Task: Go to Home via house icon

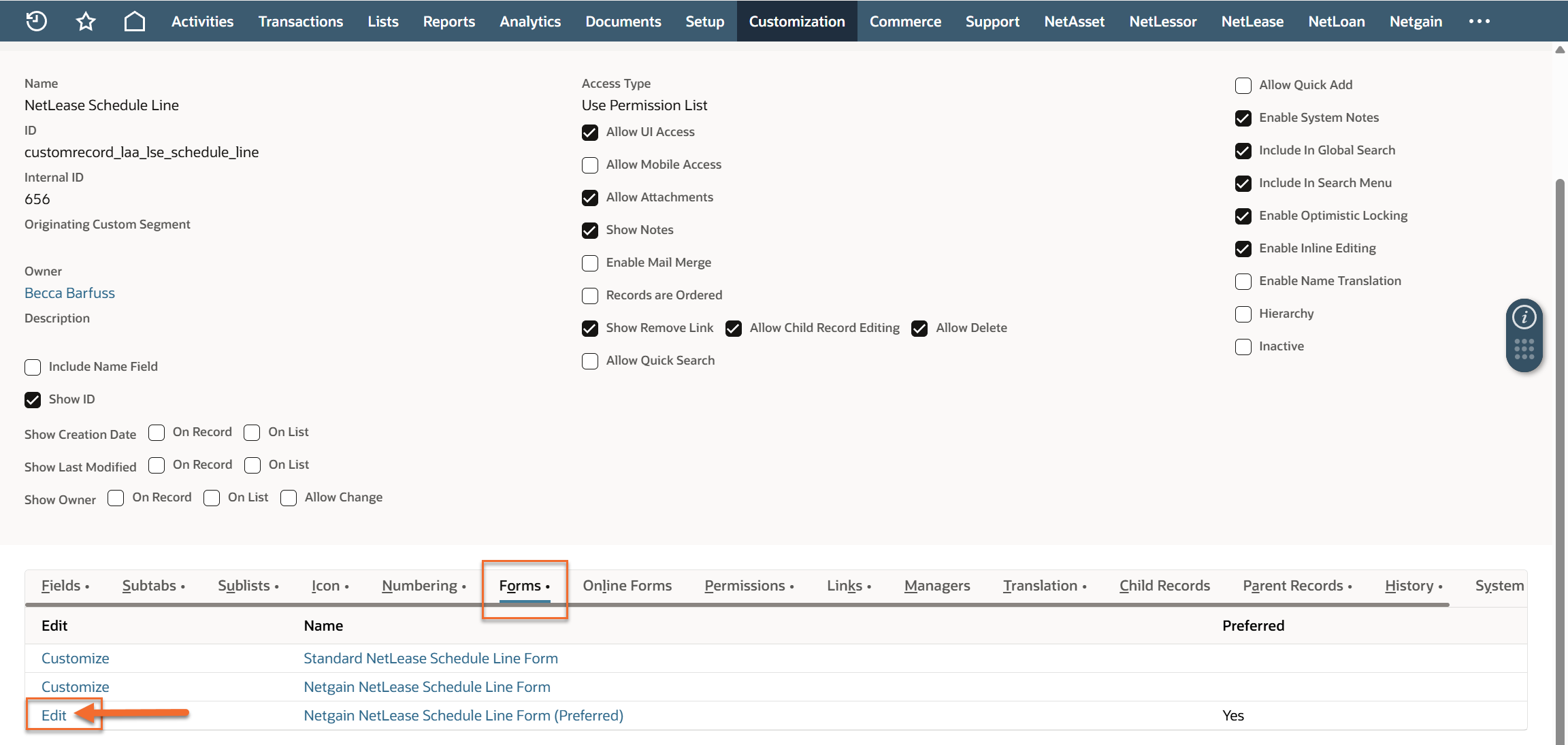Action: tap(135, 21)
